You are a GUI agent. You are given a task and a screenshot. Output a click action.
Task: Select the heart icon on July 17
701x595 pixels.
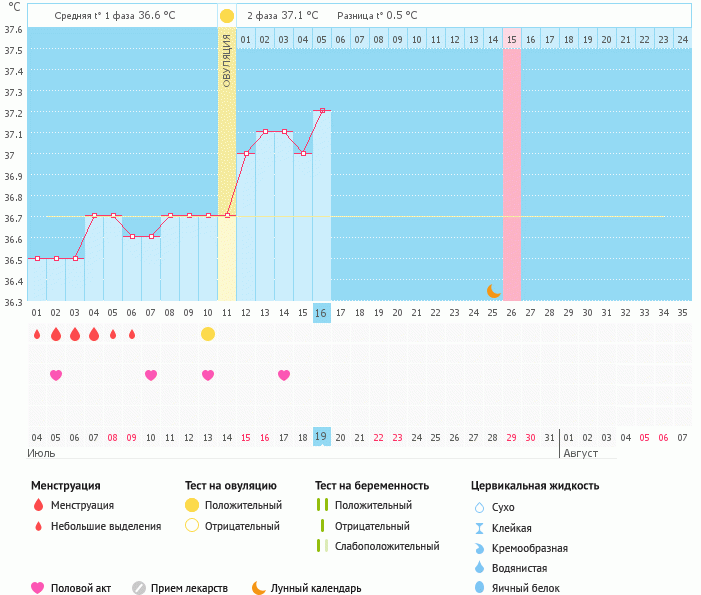pos(284,375)
